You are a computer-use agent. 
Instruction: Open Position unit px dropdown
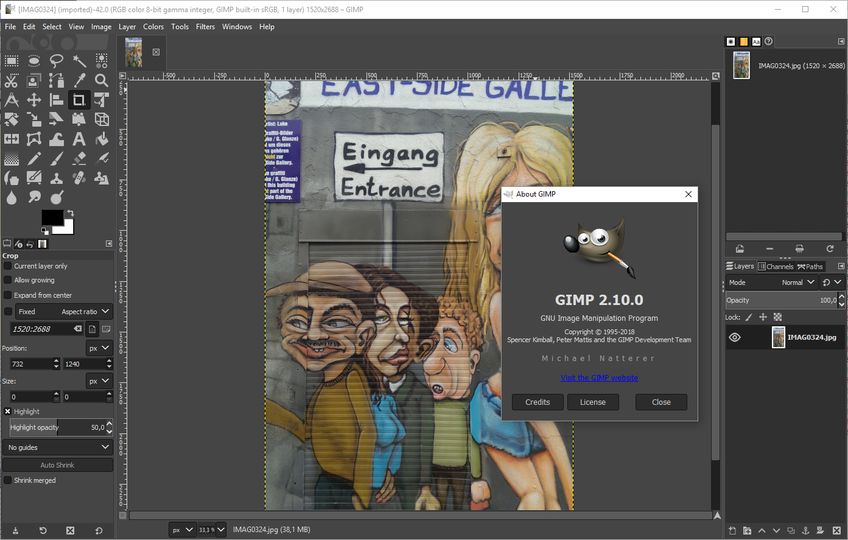tap(99, 348)
